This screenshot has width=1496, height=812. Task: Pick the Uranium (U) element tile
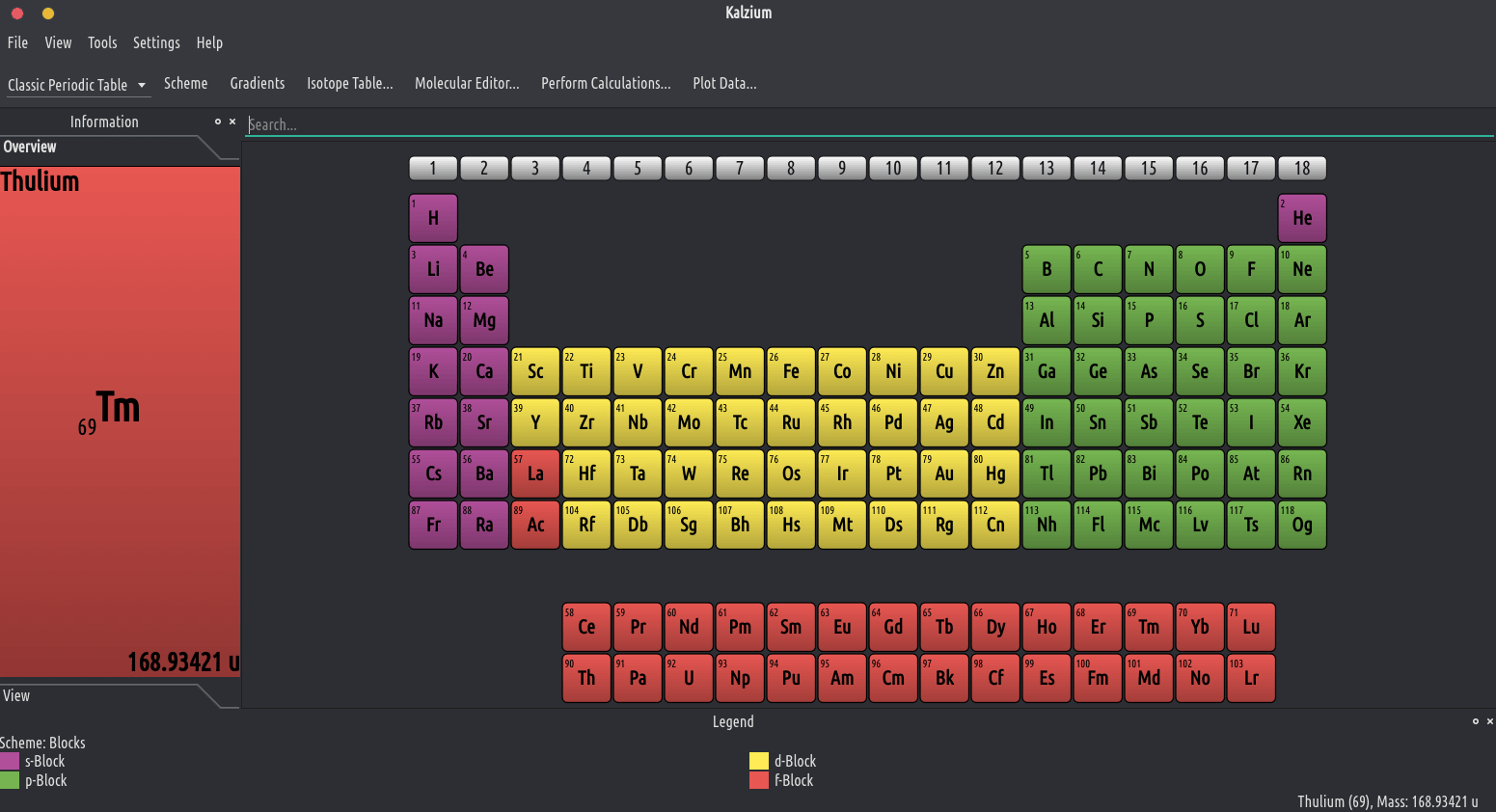click(x=689, y=678)
